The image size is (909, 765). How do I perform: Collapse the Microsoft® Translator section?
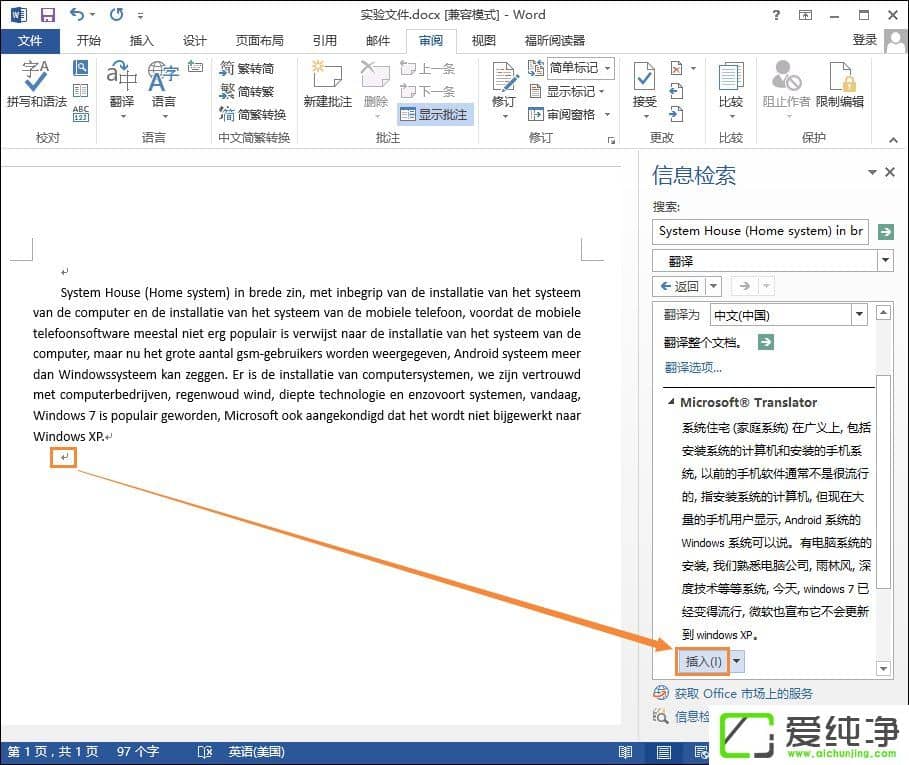point(670,402)
